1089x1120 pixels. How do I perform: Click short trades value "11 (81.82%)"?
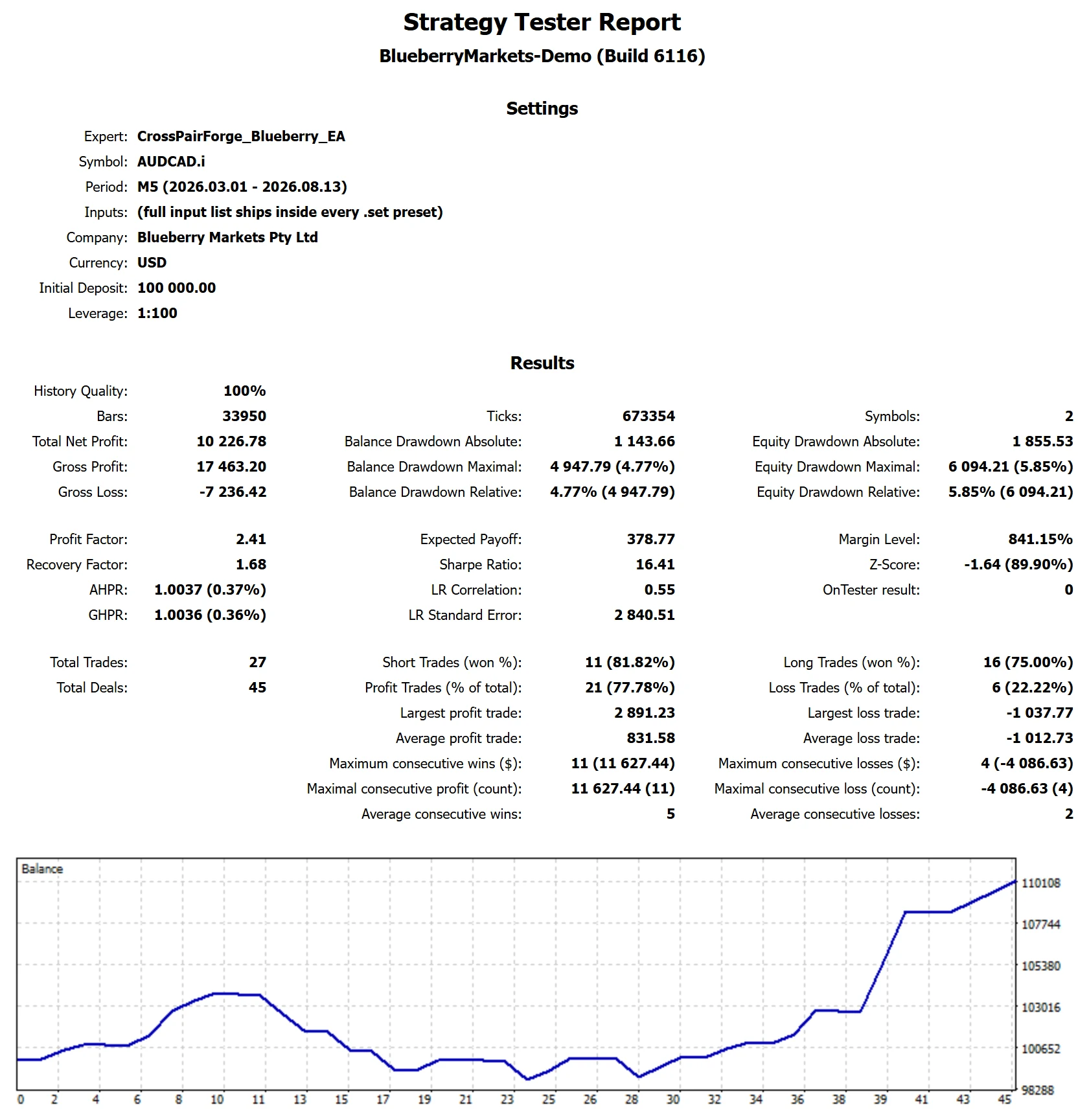coord(630,663)
